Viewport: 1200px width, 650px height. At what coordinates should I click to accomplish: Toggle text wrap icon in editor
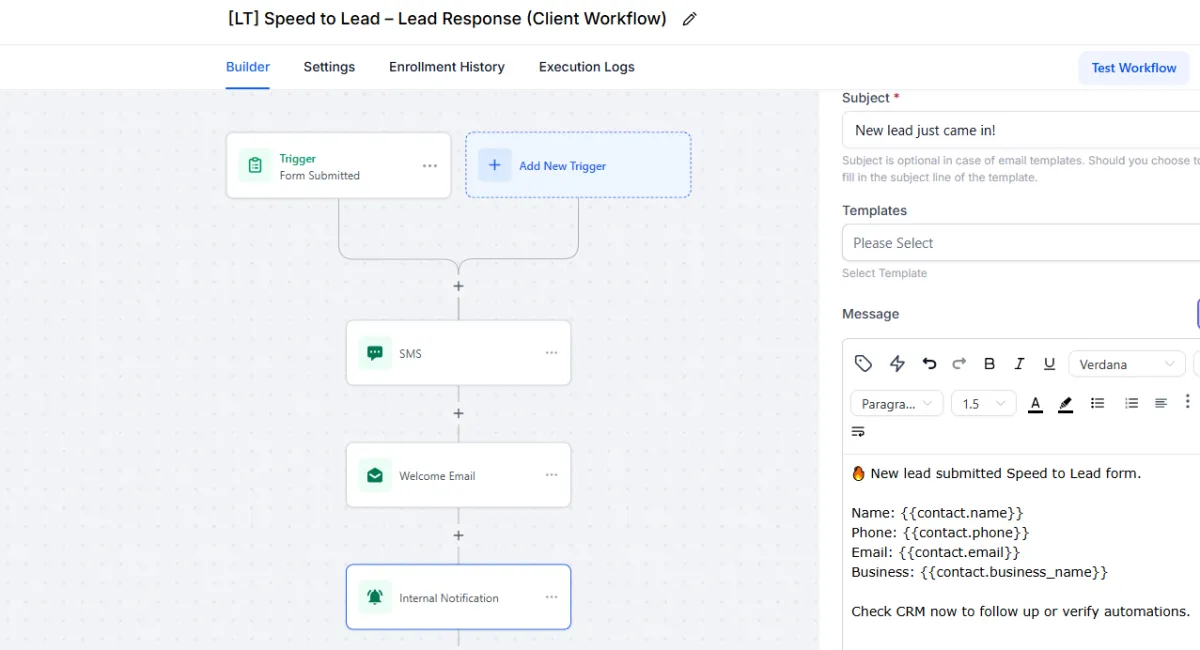click(x=858, y=432)
